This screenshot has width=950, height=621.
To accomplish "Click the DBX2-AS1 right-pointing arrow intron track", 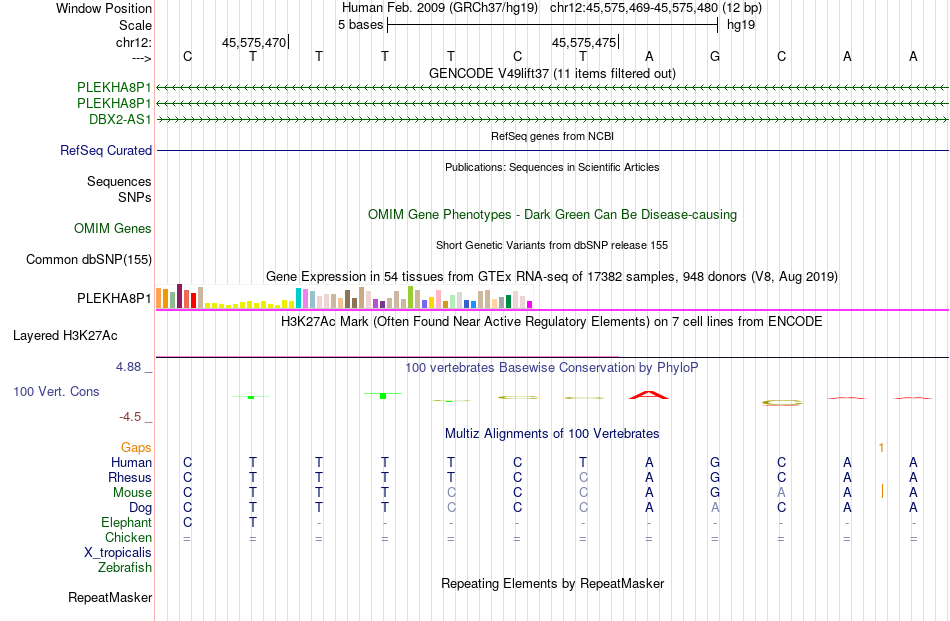I will pos(553,120).
